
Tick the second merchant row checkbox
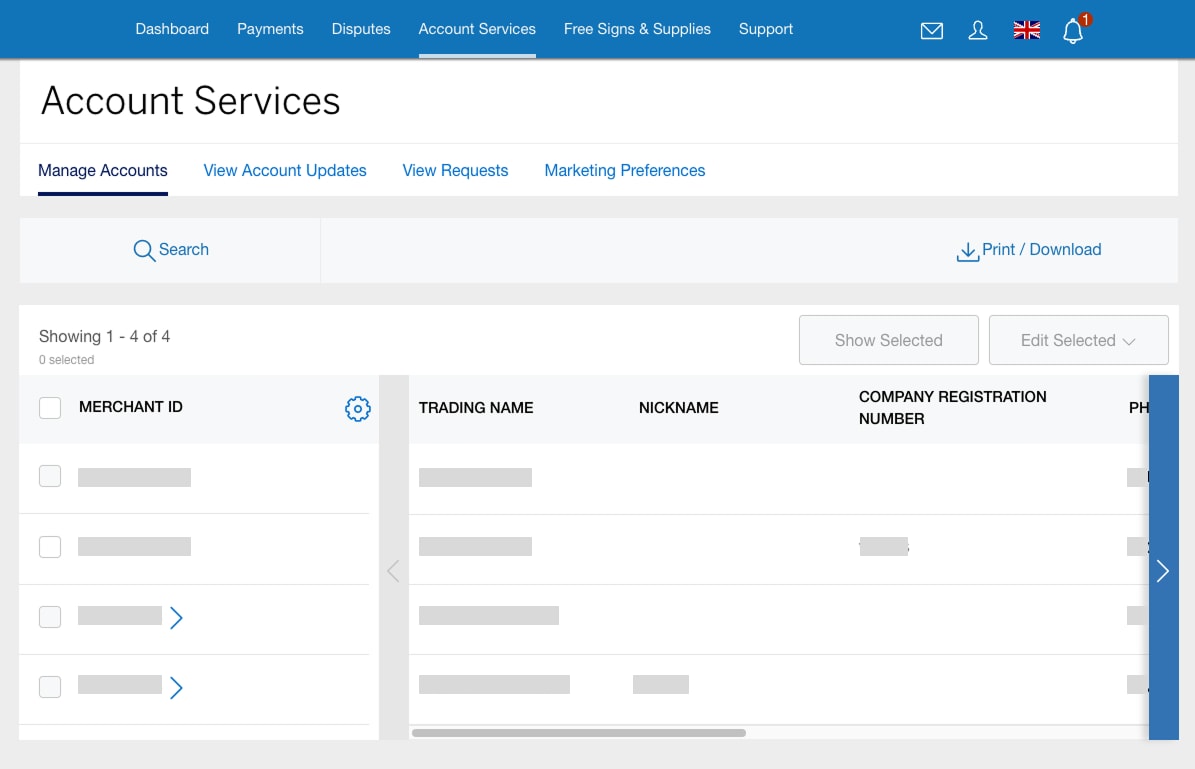tap(50, 546)
